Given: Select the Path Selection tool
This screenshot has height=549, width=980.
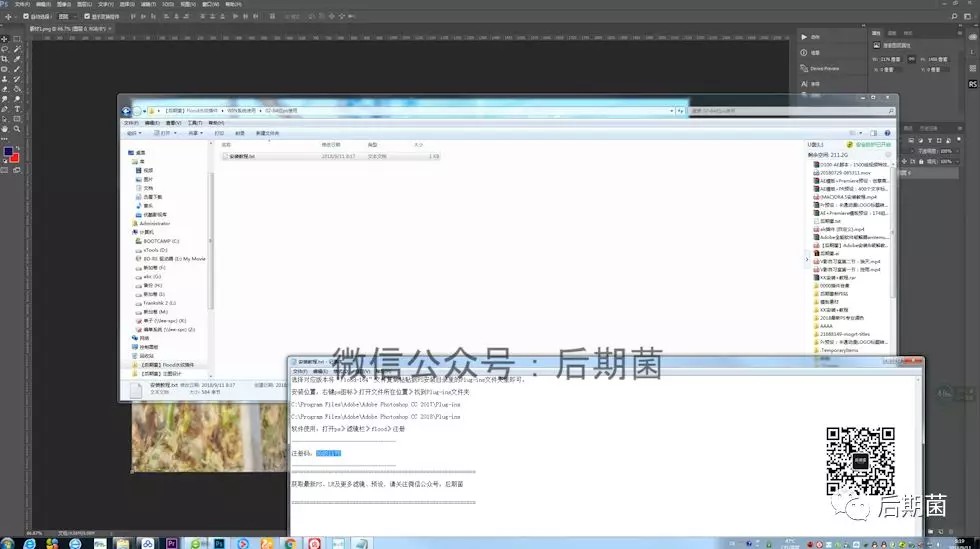Looking at the screenshot, I should 4,119.
